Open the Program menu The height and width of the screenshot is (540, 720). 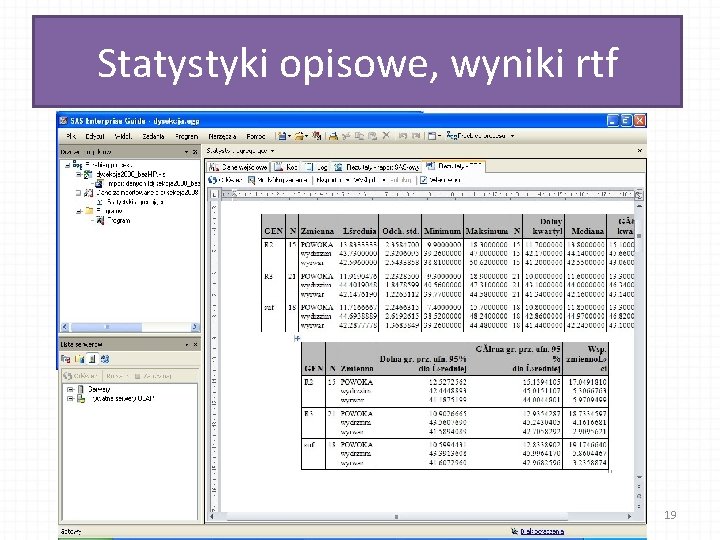(186, 136)
